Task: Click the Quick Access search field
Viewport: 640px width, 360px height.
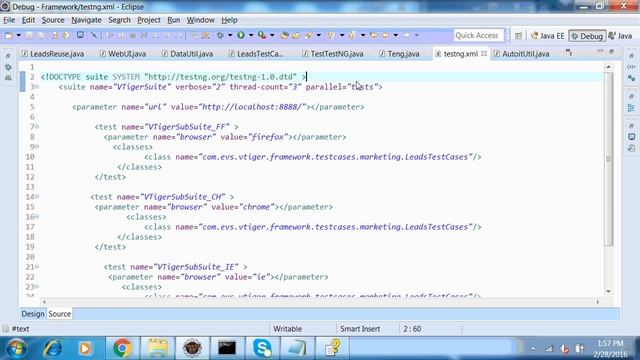Action: click(478, 36)
